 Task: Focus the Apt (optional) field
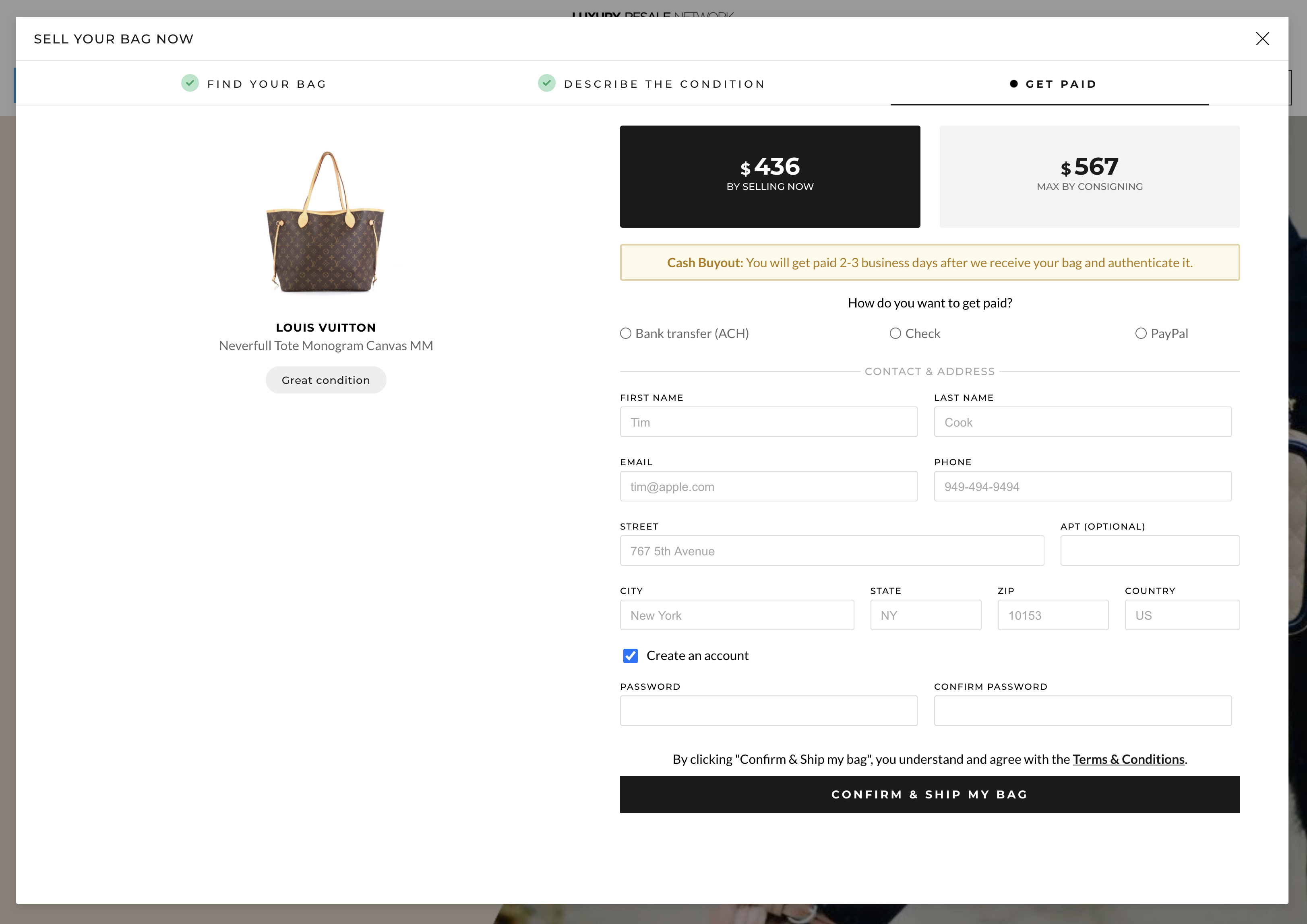(x=1150, y=550)
